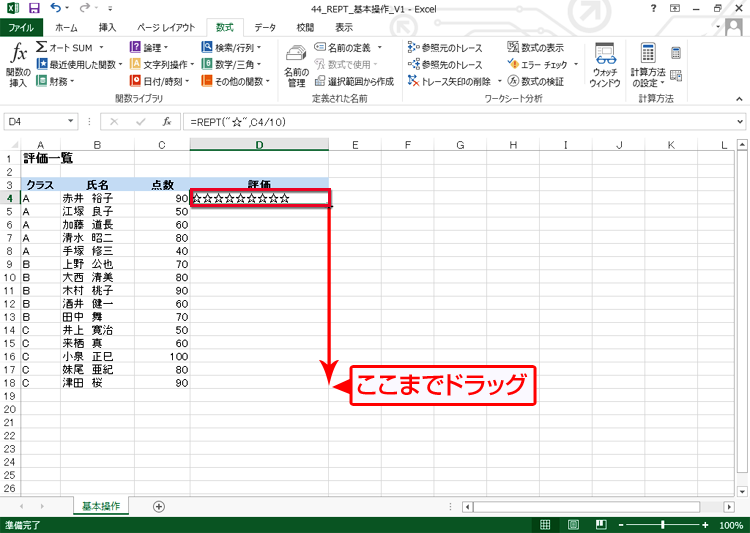
Task: Open the Lookup (検索/行列) functions list
Action: (x=232, y=47)
